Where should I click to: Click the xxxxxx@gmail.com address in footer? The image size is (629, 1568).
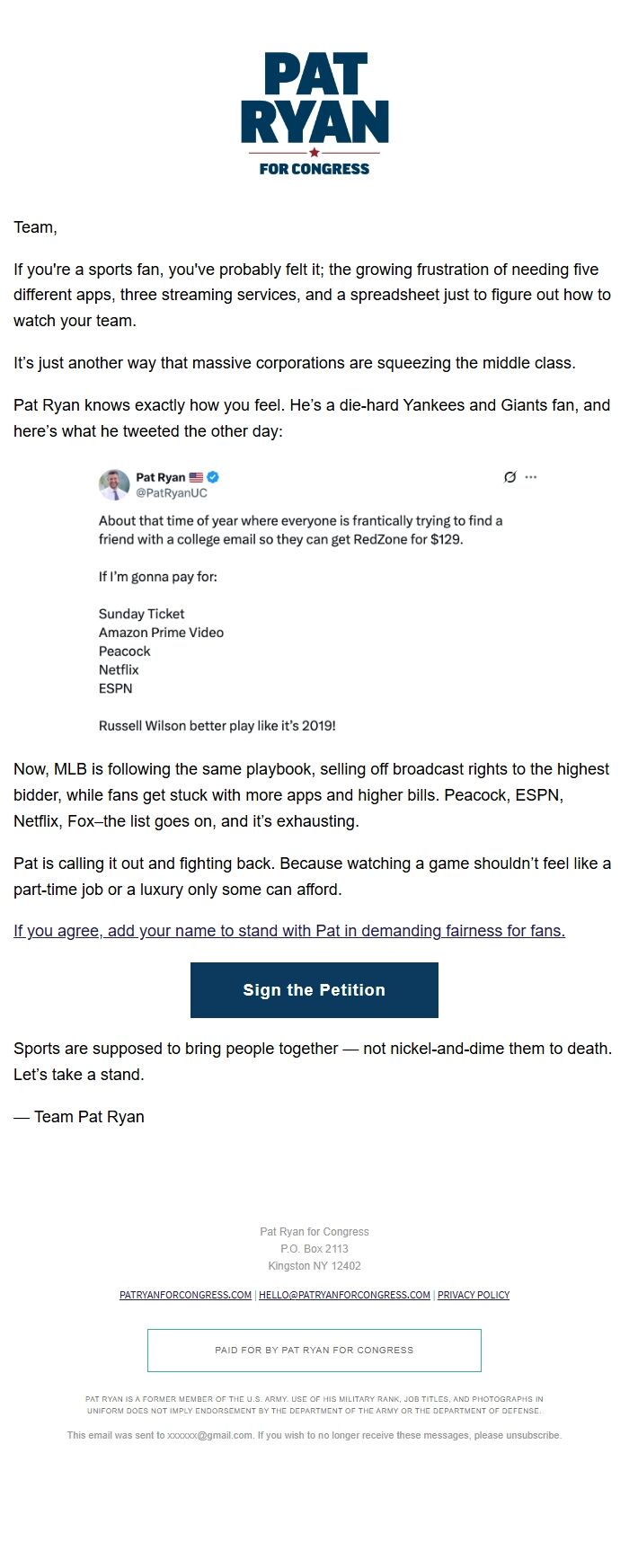pos(210,1435)
